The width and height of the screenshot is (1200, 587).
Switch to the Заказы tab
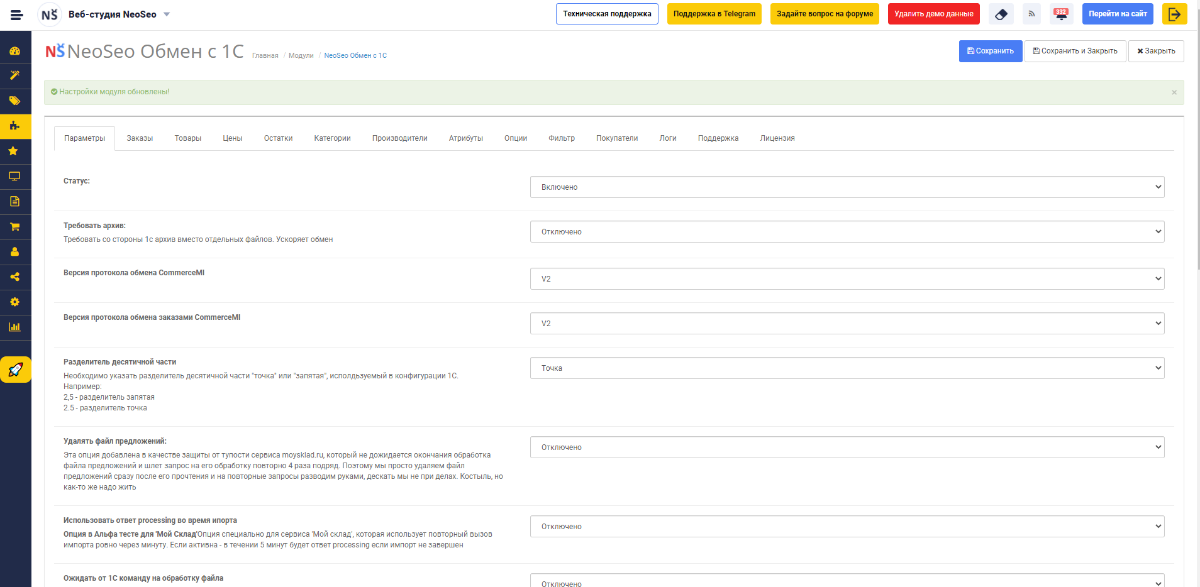click(140, 139)
